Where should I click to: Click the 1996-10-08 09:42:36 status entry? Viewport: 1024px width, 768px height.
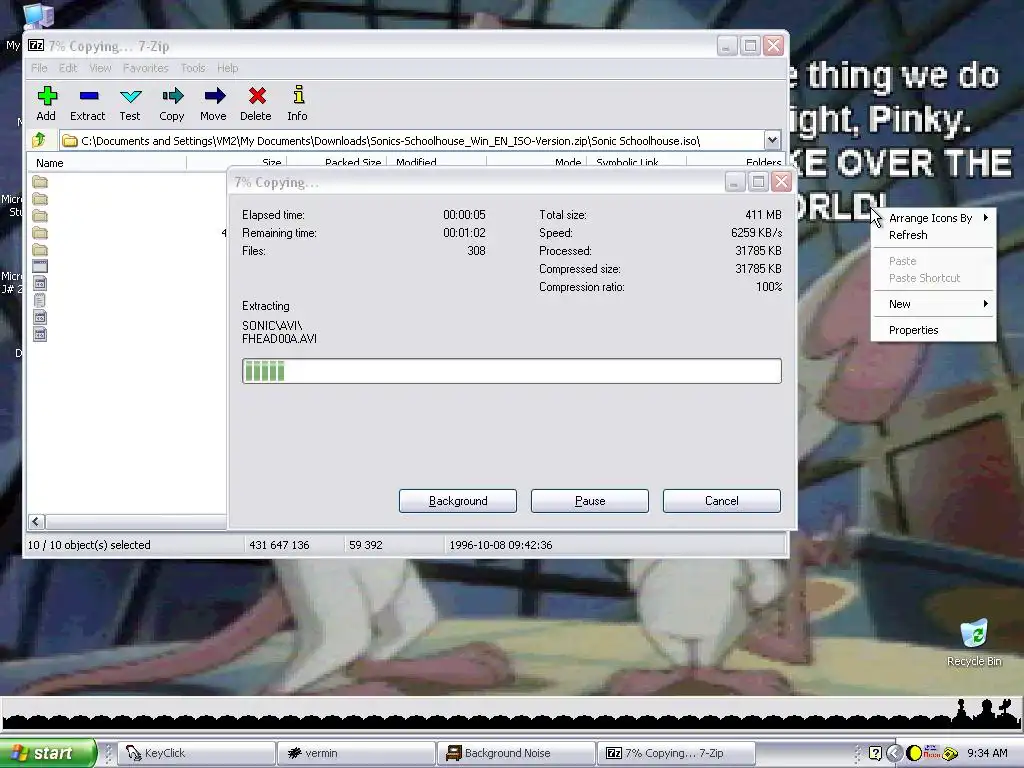pos(501,545)
